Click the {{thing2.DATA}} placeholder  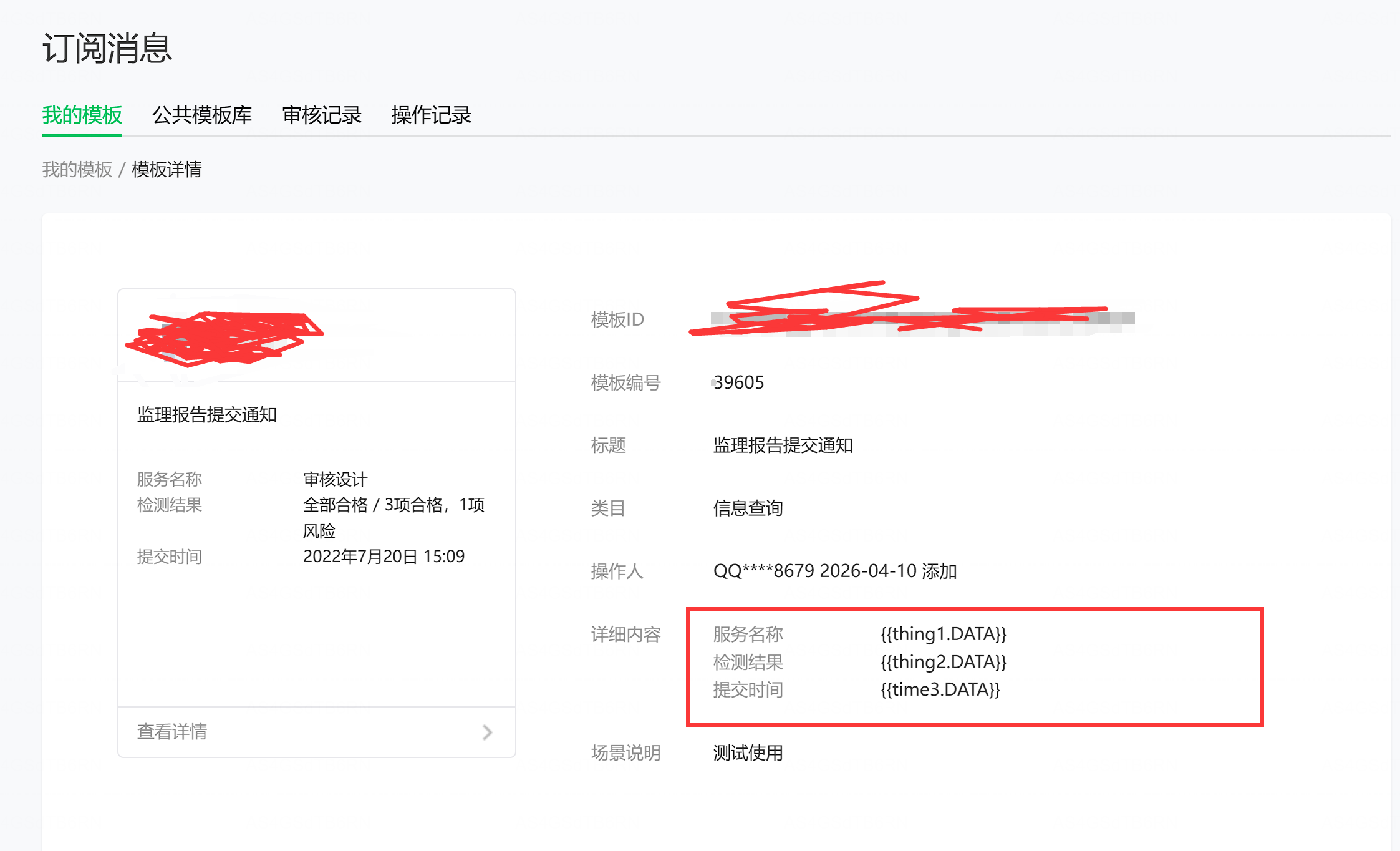tap(943, 661)
